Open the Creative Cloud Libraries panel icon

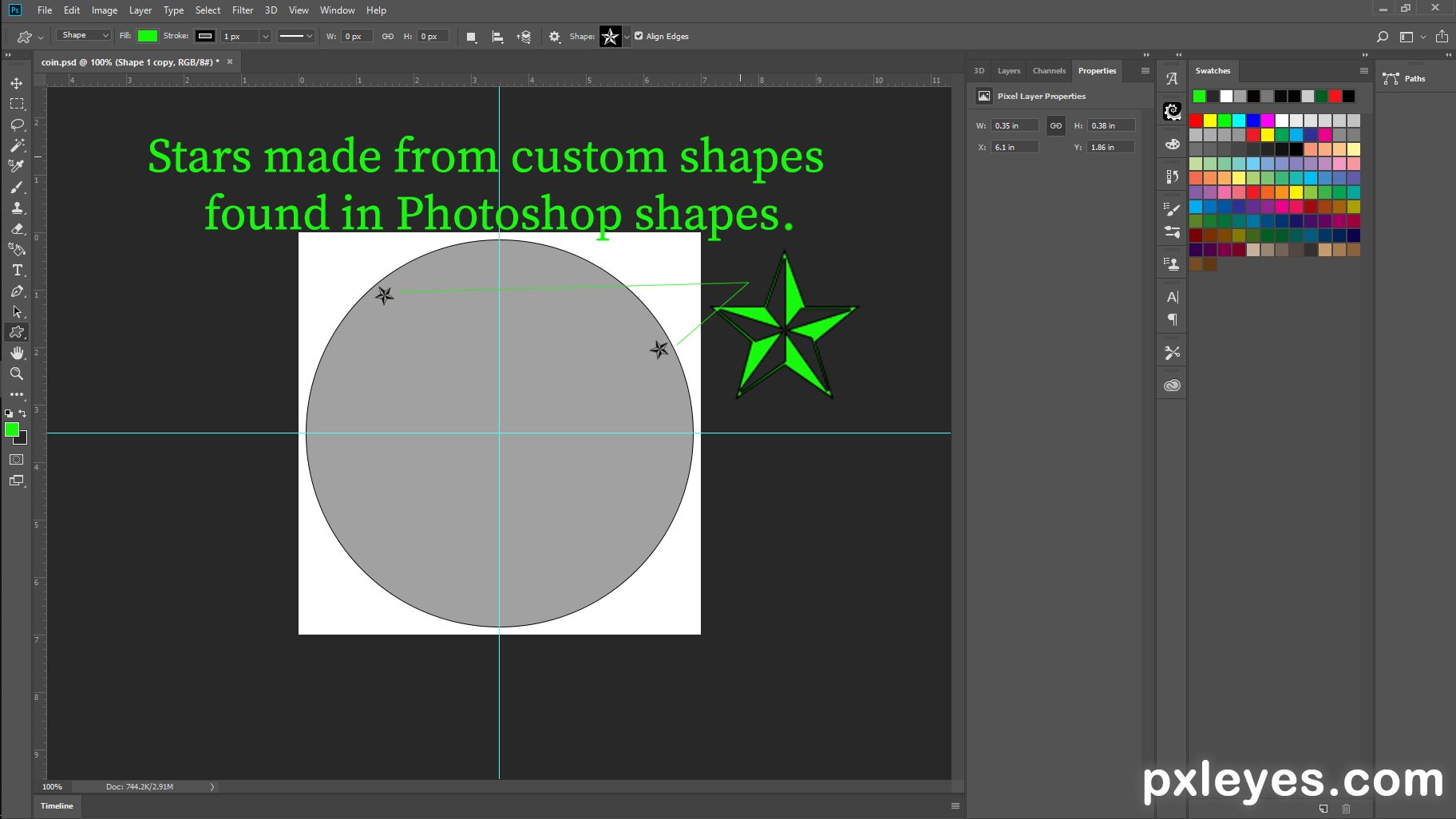point(1172,386)
